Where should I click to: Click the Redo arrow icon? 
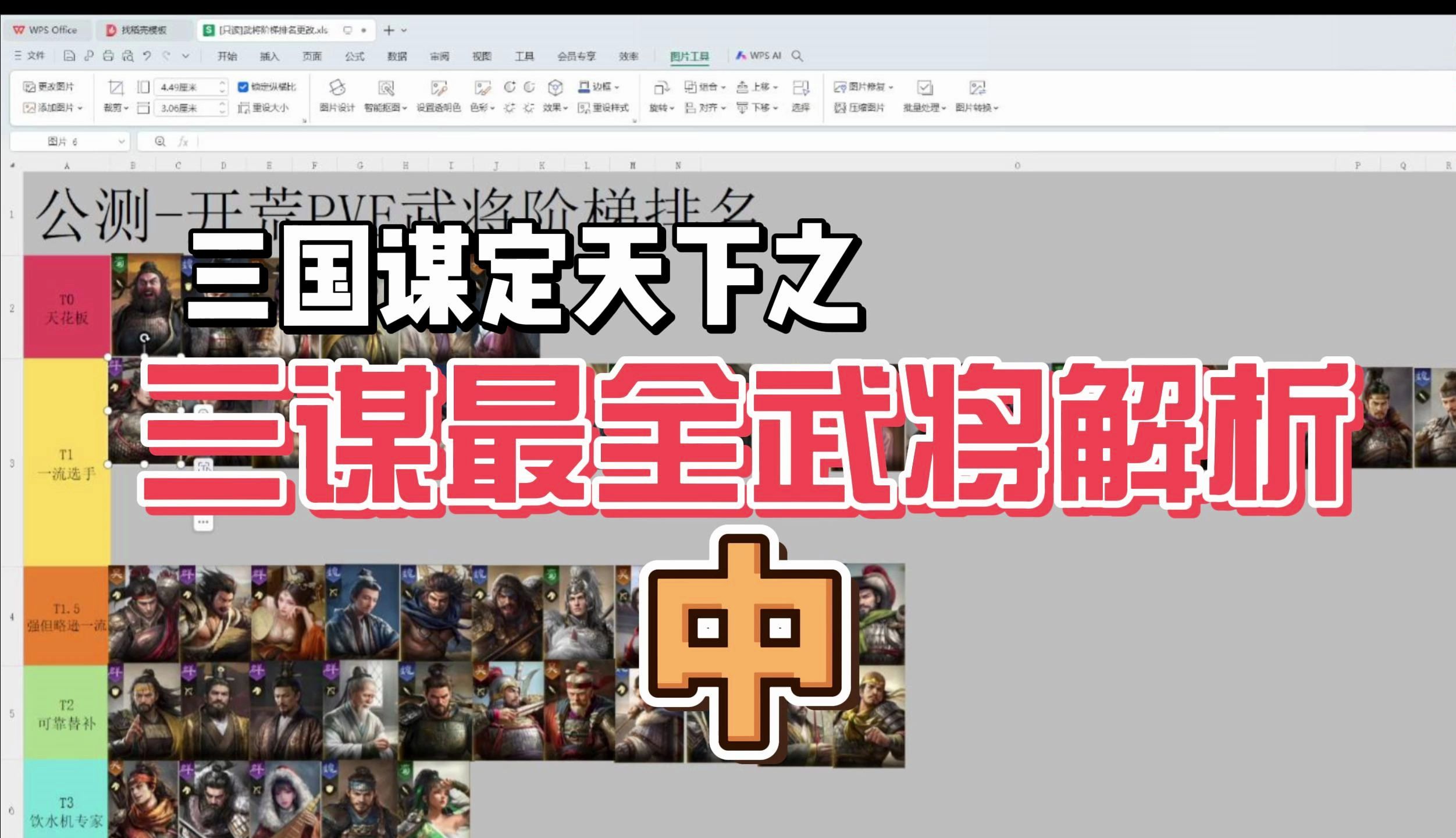pyautogui.click(x=167, y=56)
